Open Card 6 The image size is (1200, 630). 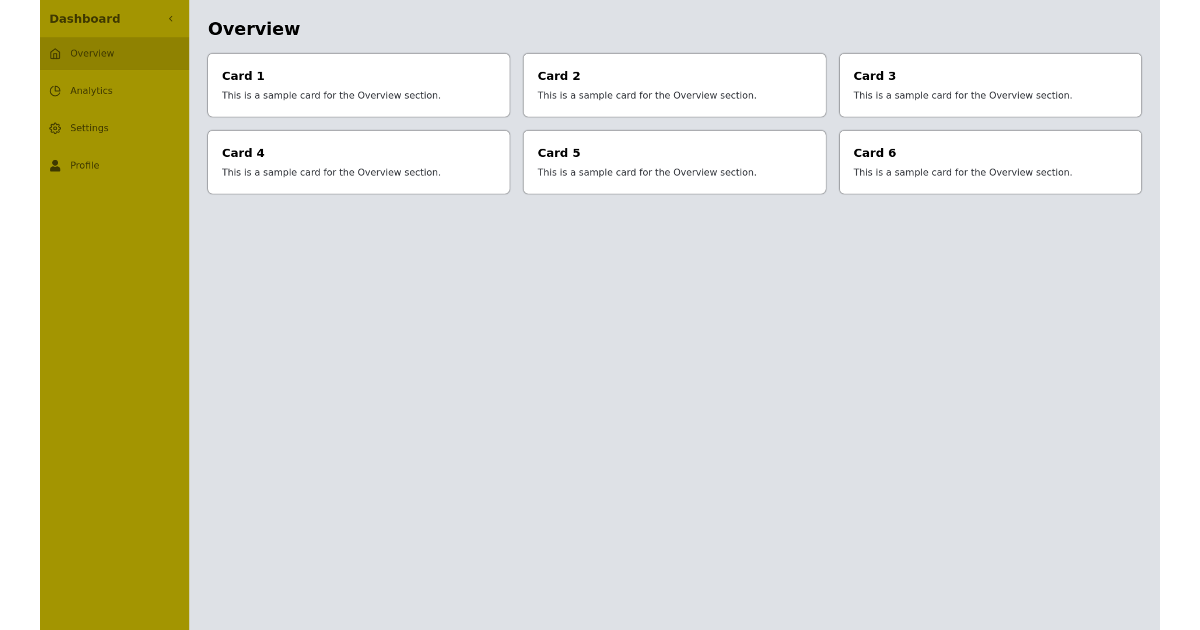pos(990,162)
